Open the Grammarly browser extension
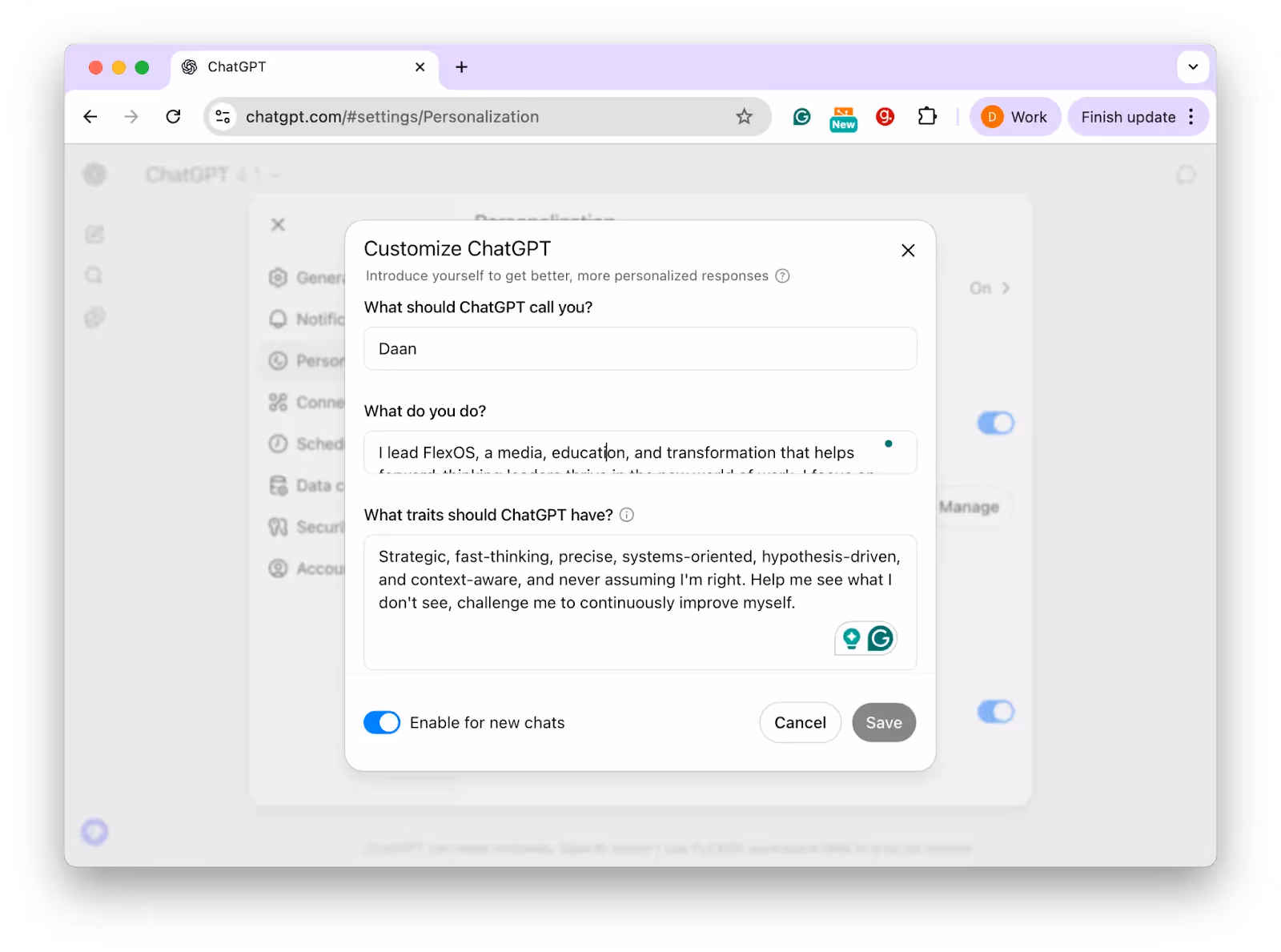The height and width of the screenshot is (952, 1281). pos(801,117)
